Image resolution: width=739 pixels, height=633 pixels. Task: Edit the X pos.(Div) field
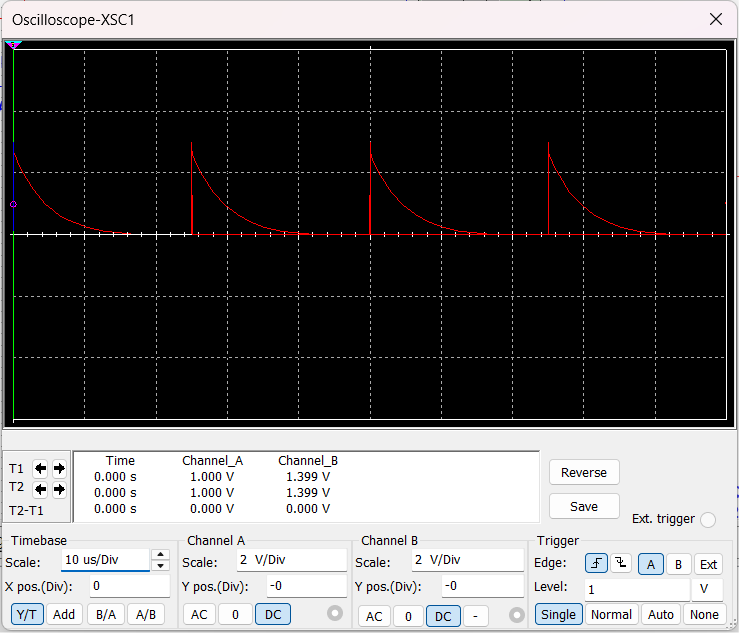[130, 586]
